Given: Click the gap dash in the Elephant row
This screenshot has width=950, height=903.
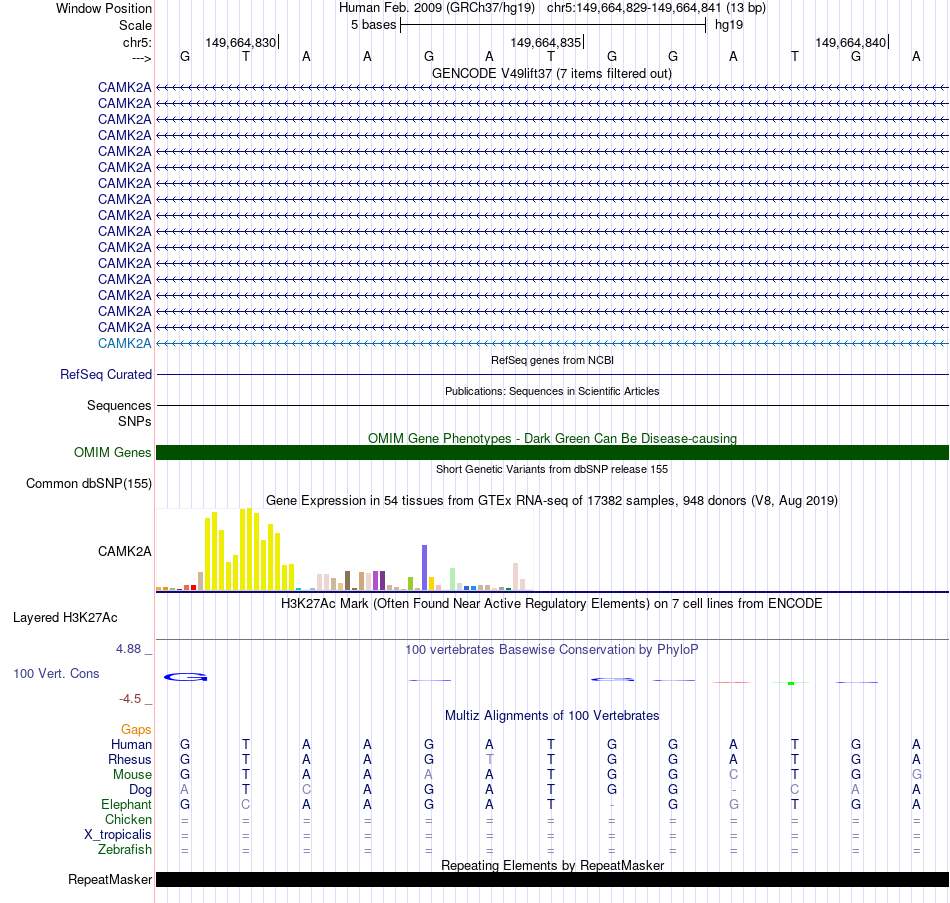Looking at the screenshot, I should pyautogui.click(x=612, y=805).
